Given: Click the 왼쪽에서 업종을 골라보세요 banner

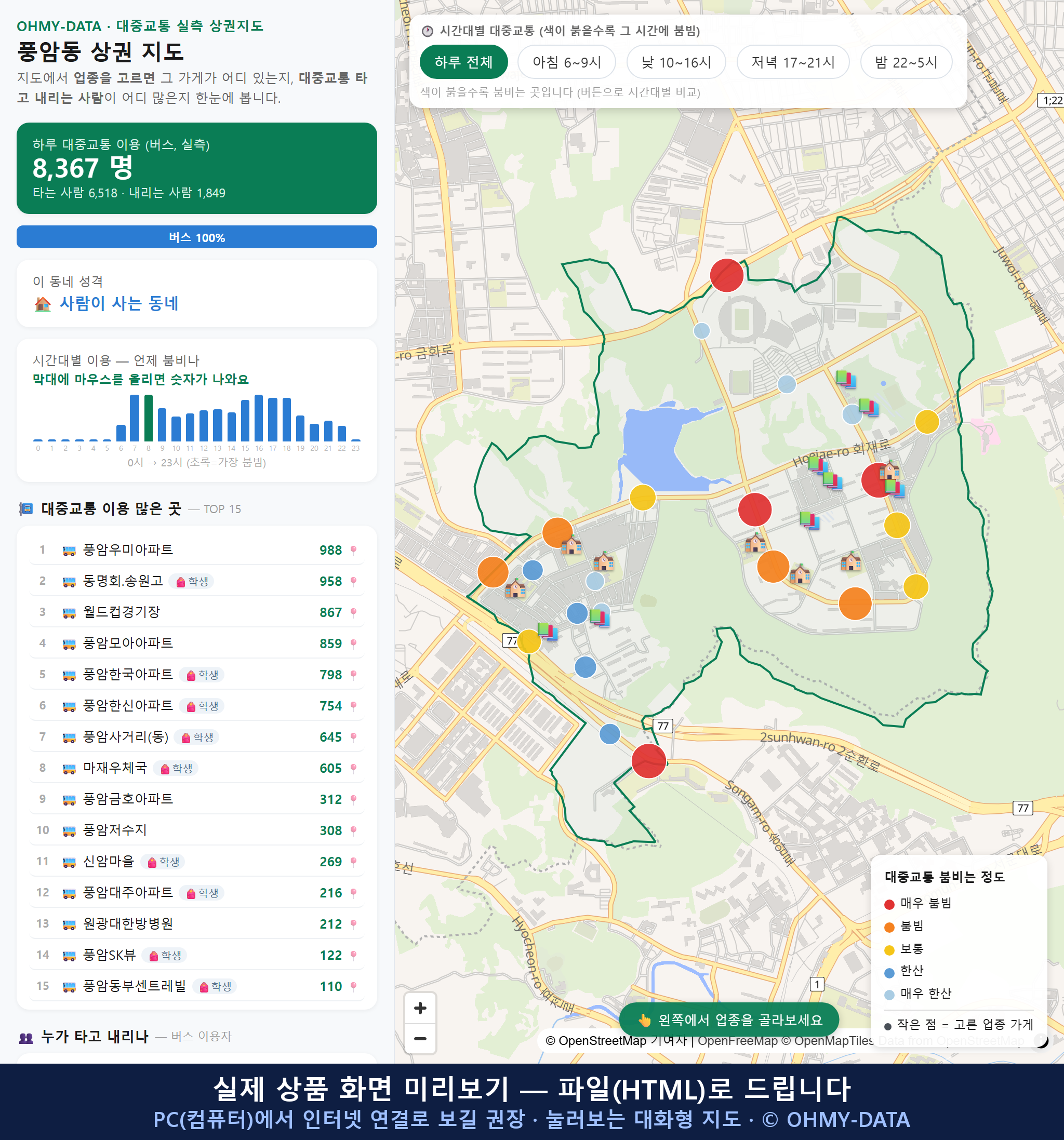Looking at the screenshot, I should [x=729, y=1020].
